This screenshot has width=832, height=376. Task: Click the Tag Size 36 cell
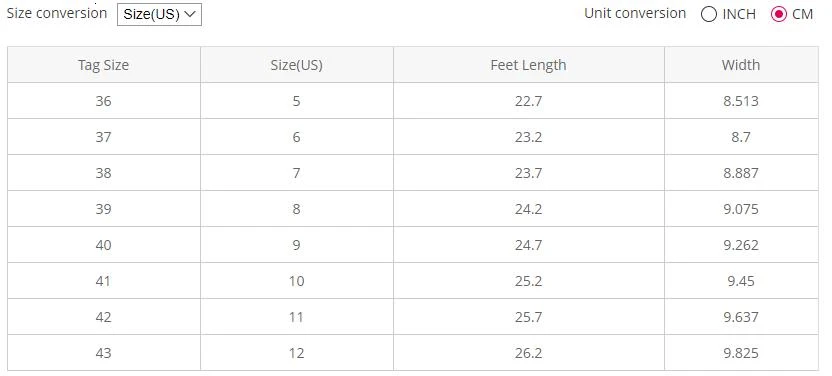tap(104, 101)
